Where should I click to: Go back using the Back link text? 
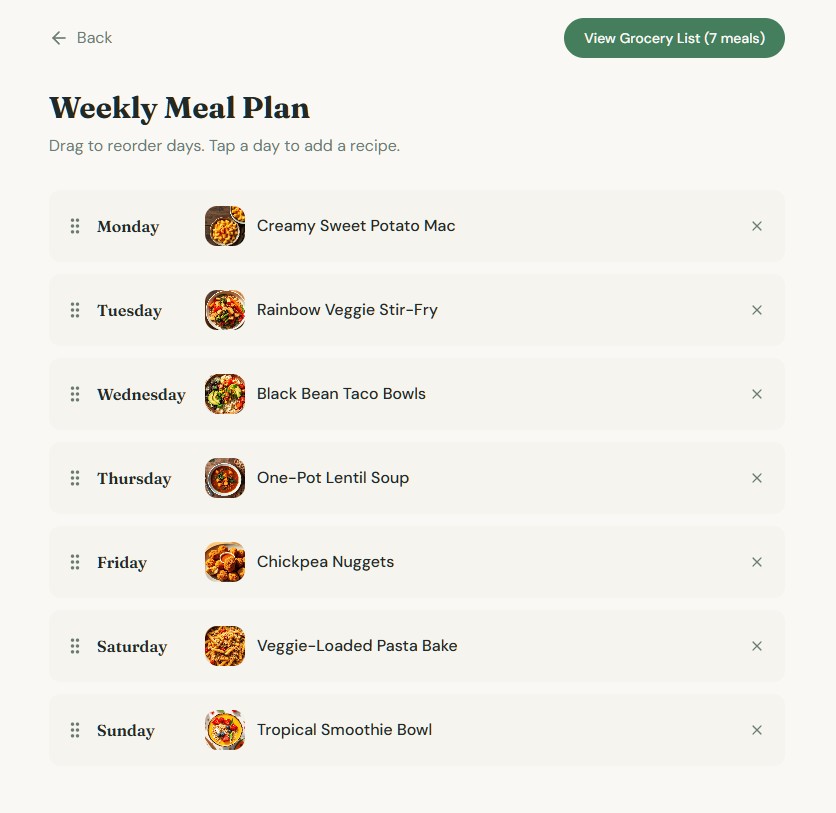click(x=94, y=38)
